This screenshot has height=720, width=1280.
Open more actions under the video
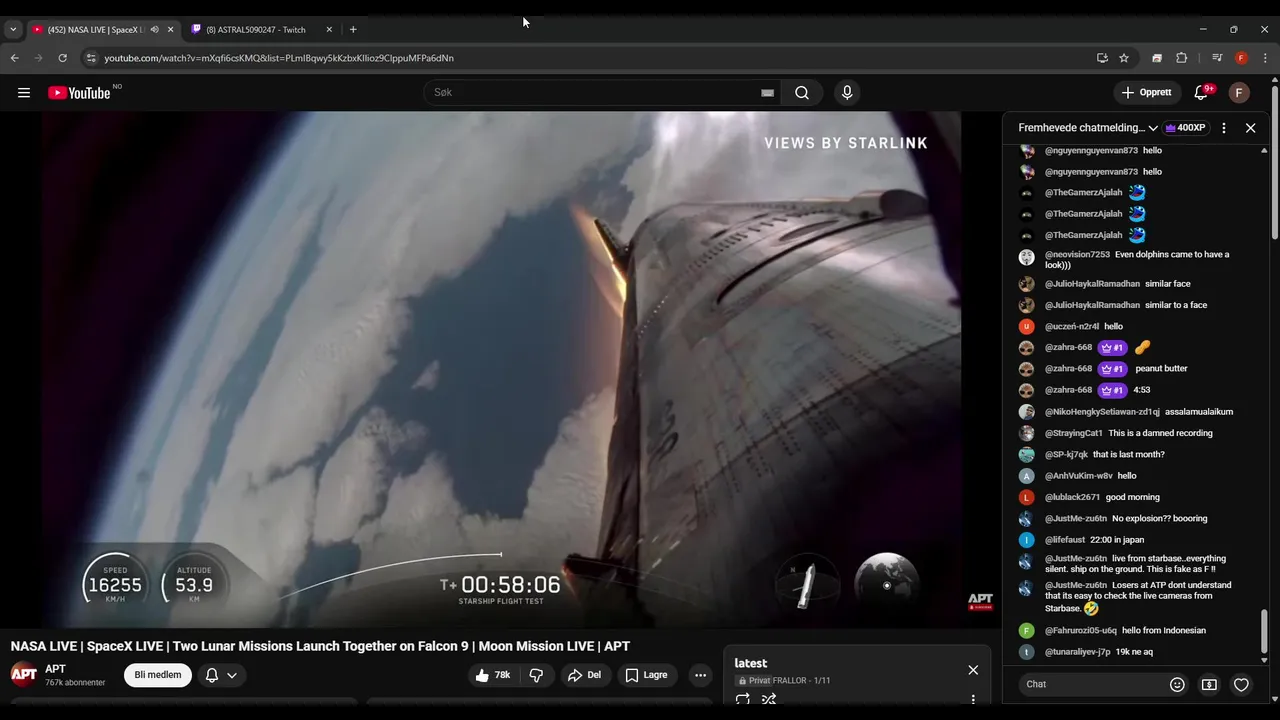(x=700, y=675)
